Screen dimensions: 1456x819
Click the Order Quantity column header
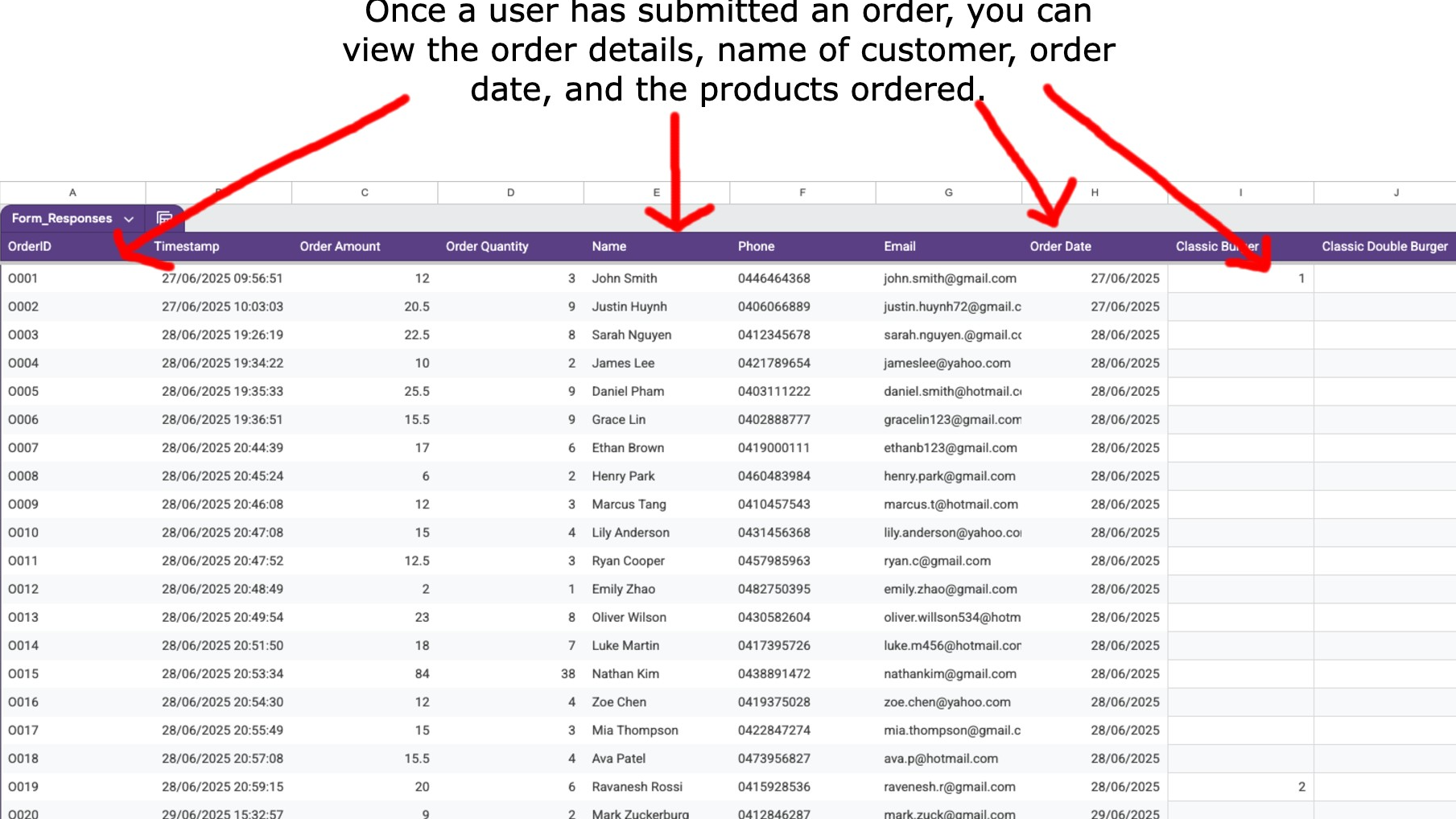pos(487,246)
